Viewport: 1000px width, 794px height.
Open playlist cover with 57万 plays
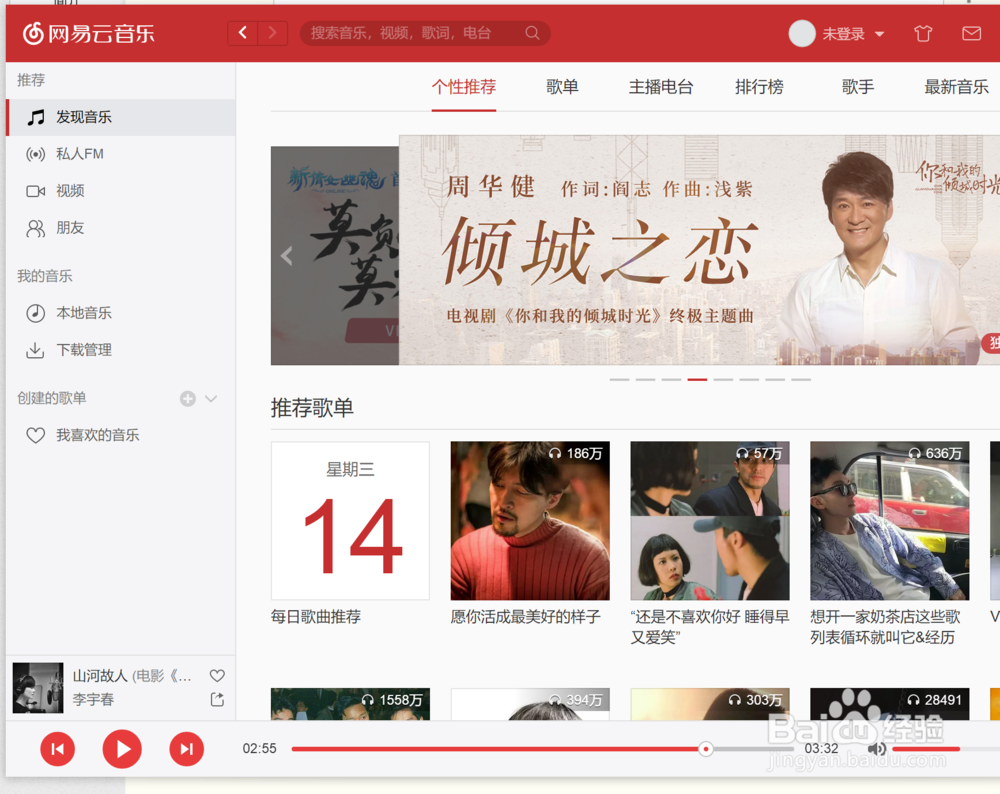coord(710,521)
